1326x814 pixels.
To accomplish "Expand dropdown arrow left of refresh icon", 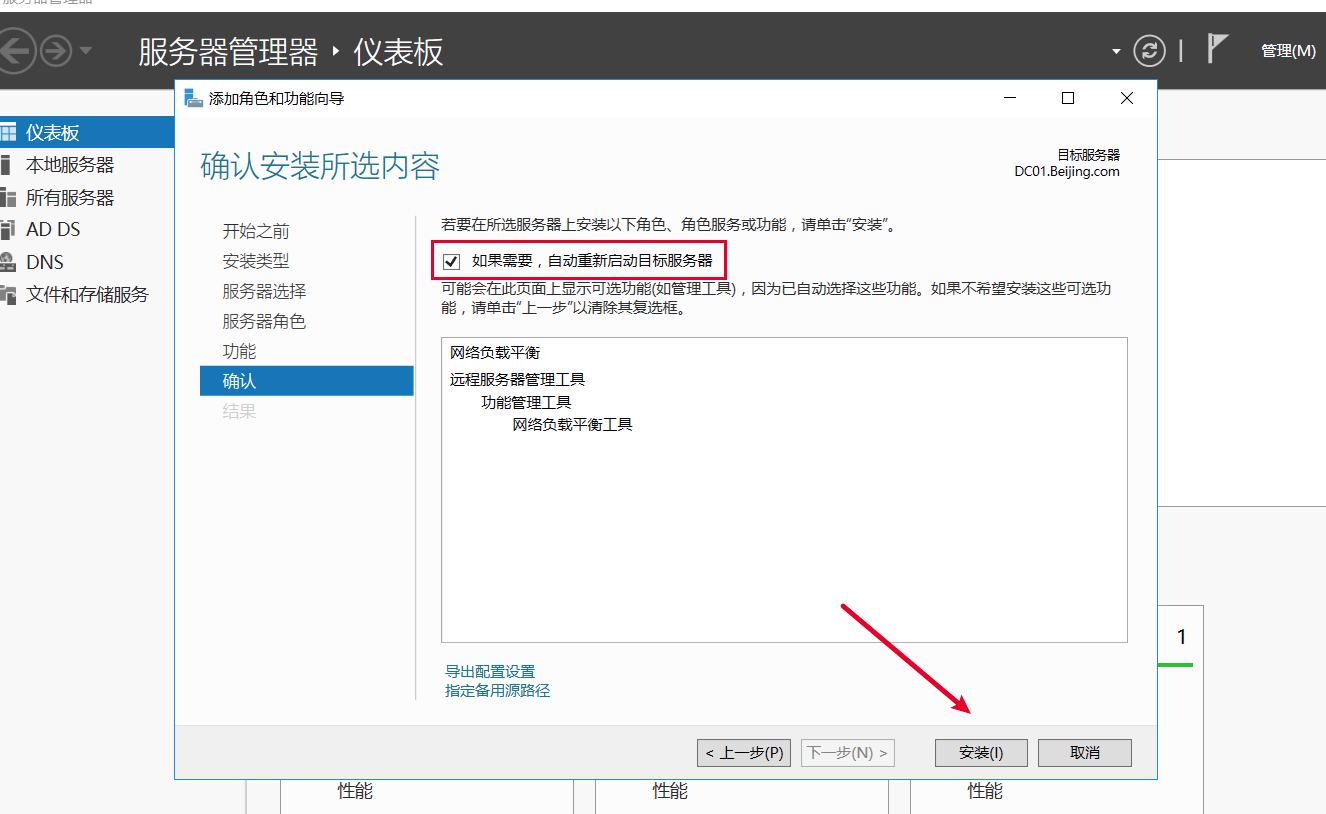I will click(x=1116, y=51).
